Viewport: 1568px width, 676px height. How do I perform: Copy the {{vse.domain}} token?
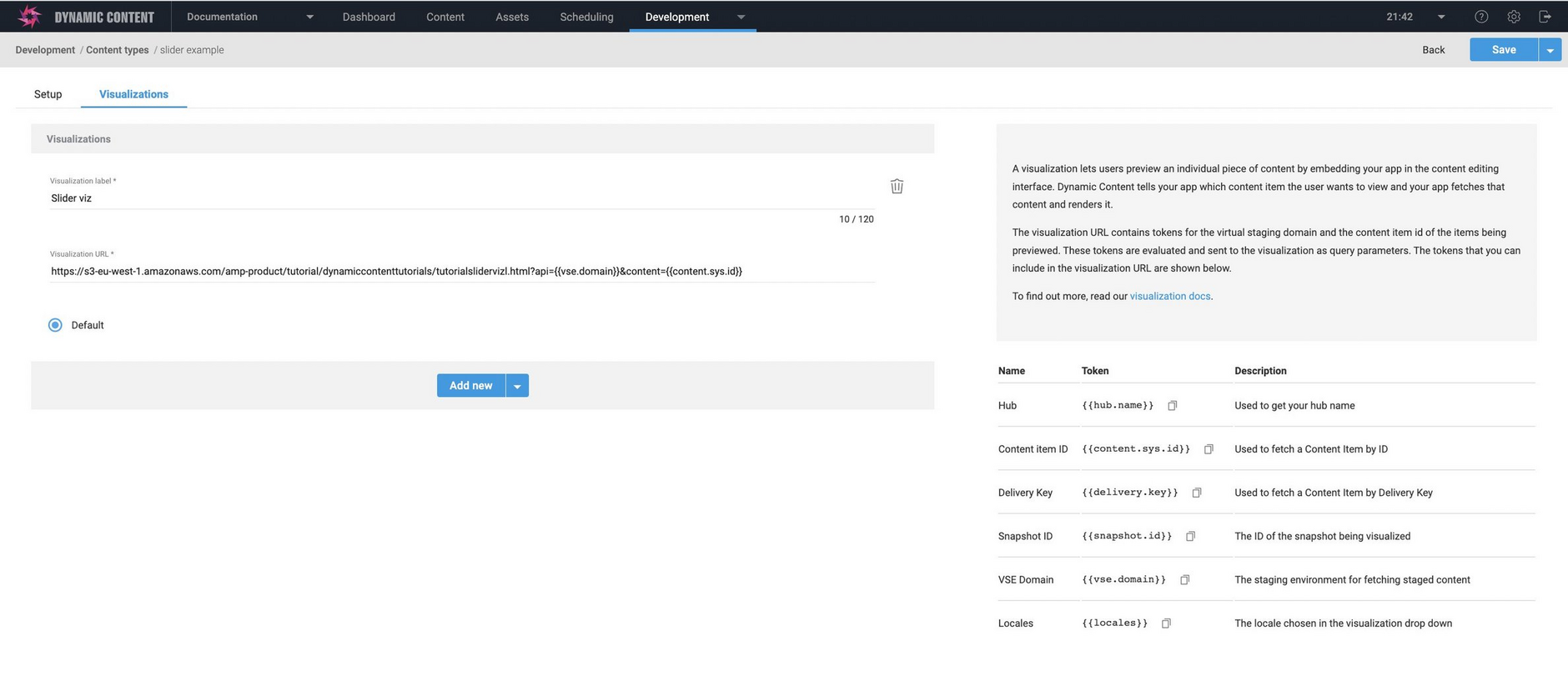[1184, 579]
